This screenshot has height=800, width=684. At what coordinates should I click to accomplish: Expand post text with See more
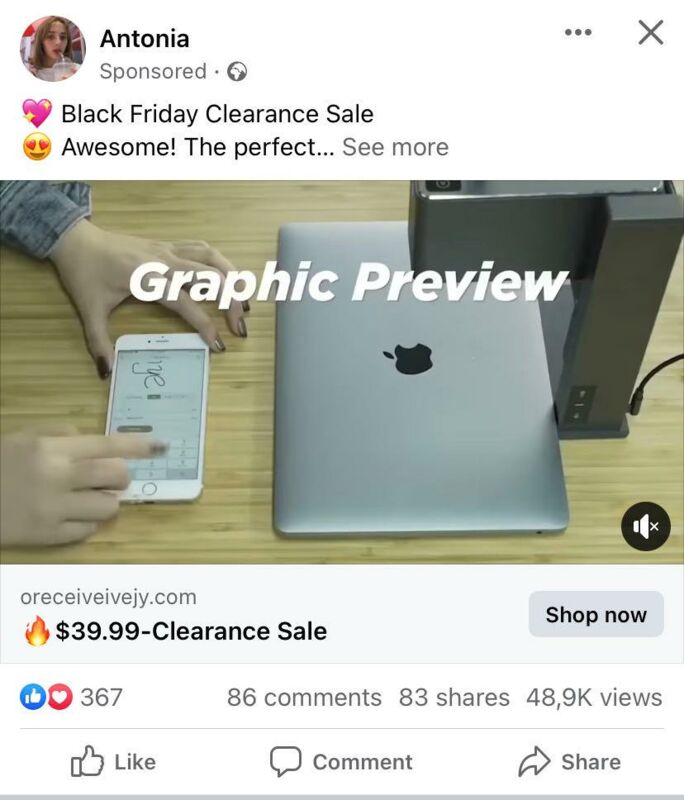click(x=395, y=147)
